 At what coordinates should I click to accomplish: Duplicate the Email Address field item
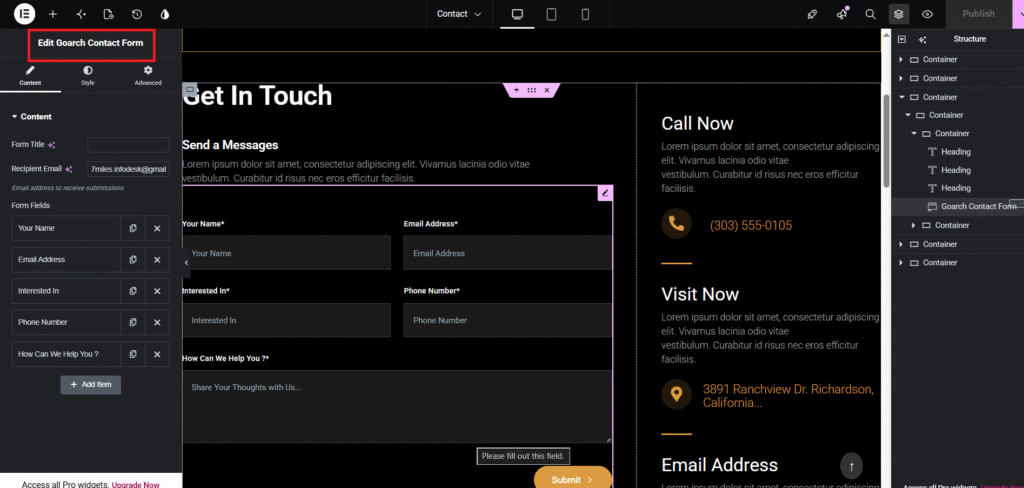133,259
